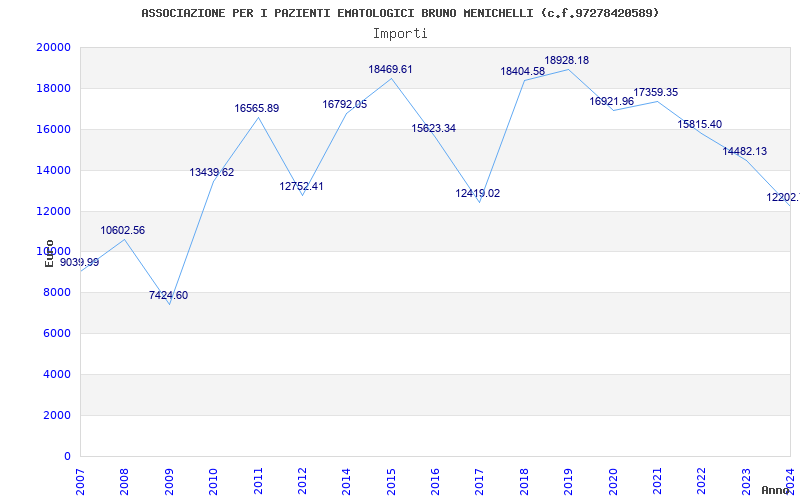Image resolution: width=800 pixels, height=500 pixels.
Task: Click the x-axis year 2011
Action: [x=258, y=482]
